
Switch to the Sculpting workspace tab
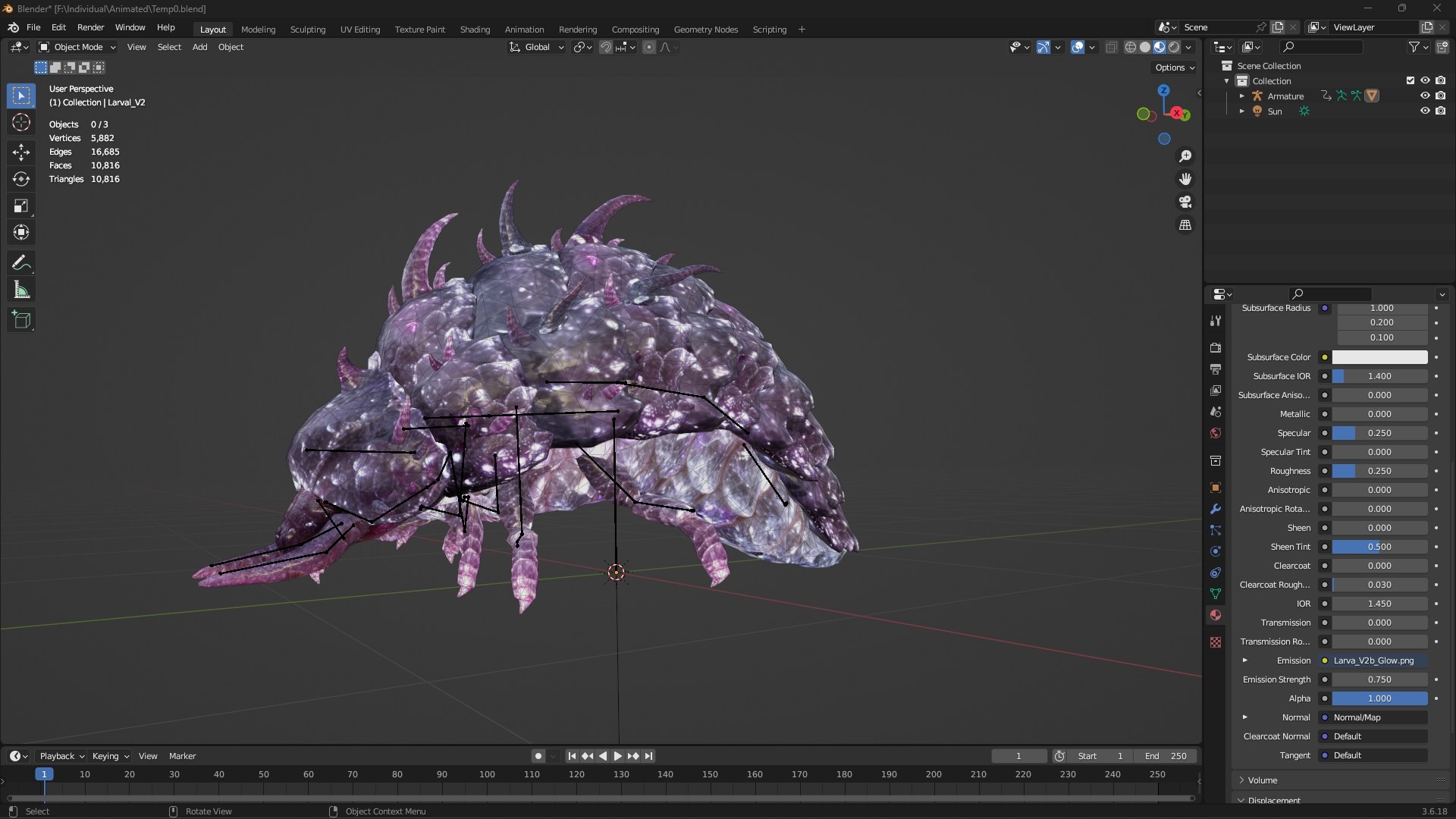[308, 30]
